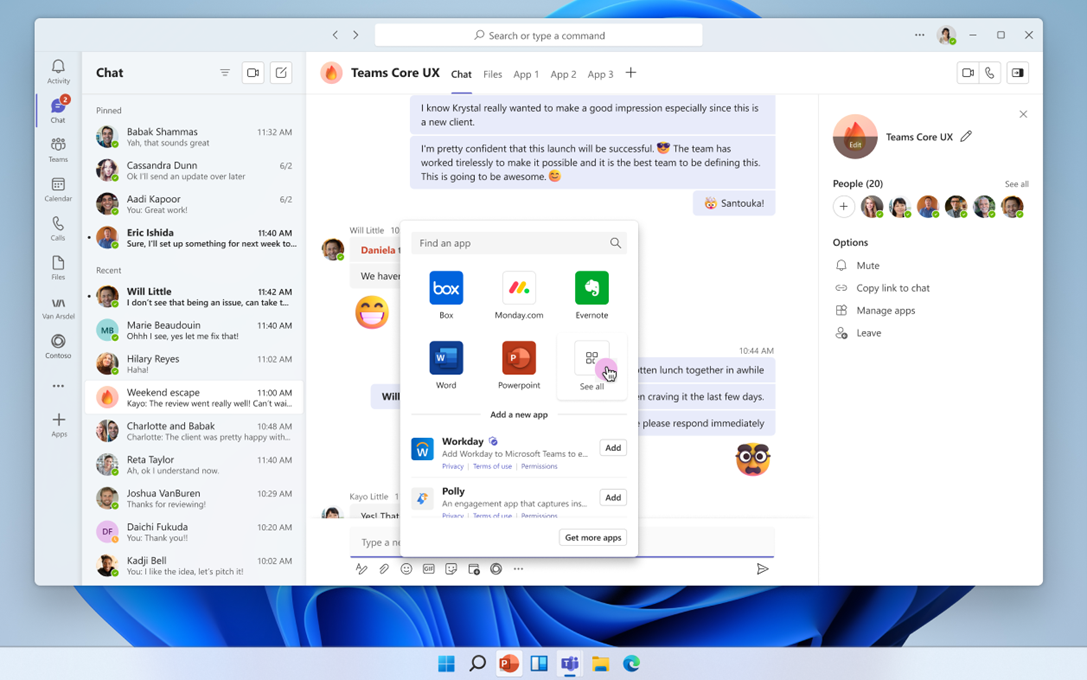The width and height of the screenshot is (1087, 680).
Task: Click Get more apps button
Action: tap(593, 537)
